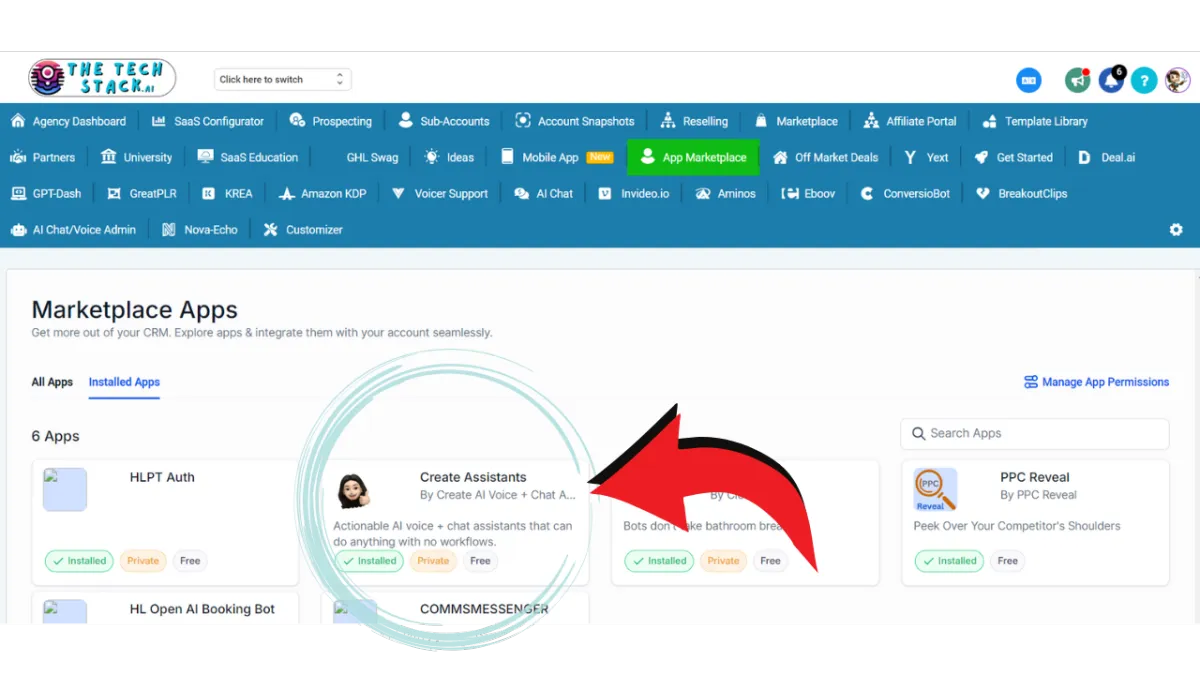Open the navigation settings gear icon
Viewport: 1200px width, 675px height.
coord(1176,229)
